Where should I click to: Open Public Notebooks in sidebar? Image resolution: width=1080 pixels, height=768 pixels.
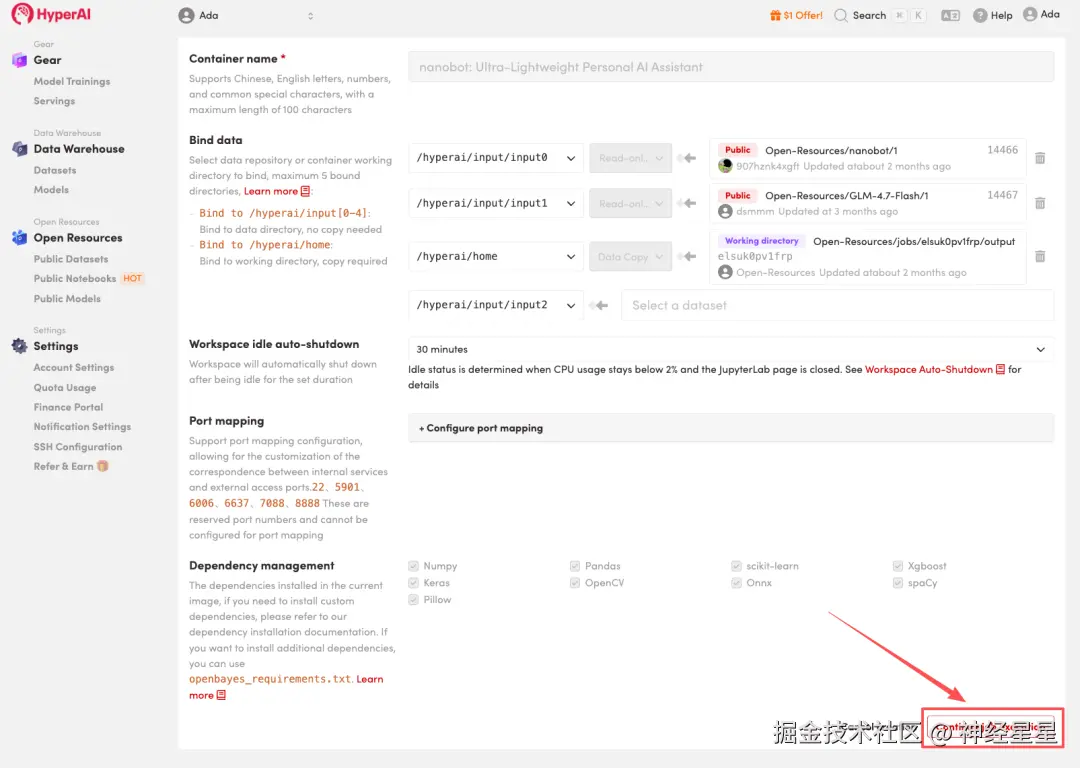[x=75, y=278]
